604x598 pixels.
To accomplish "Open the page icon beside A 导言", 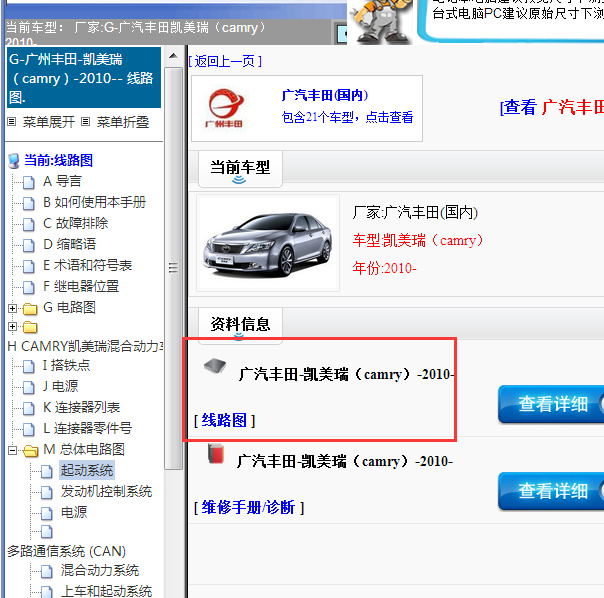I will pyautogui.click(x=29, y=182).
